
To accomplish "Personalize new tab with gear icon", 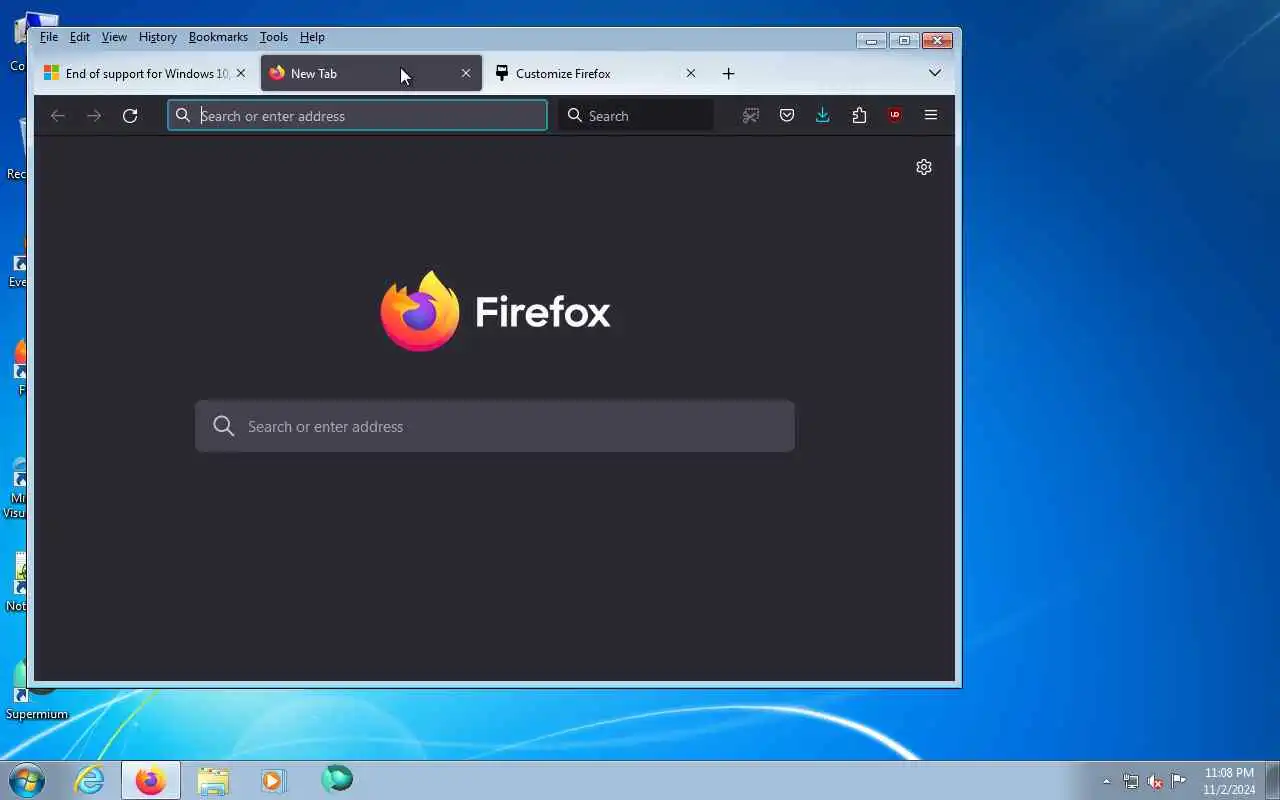I will (x=924, y=167).
